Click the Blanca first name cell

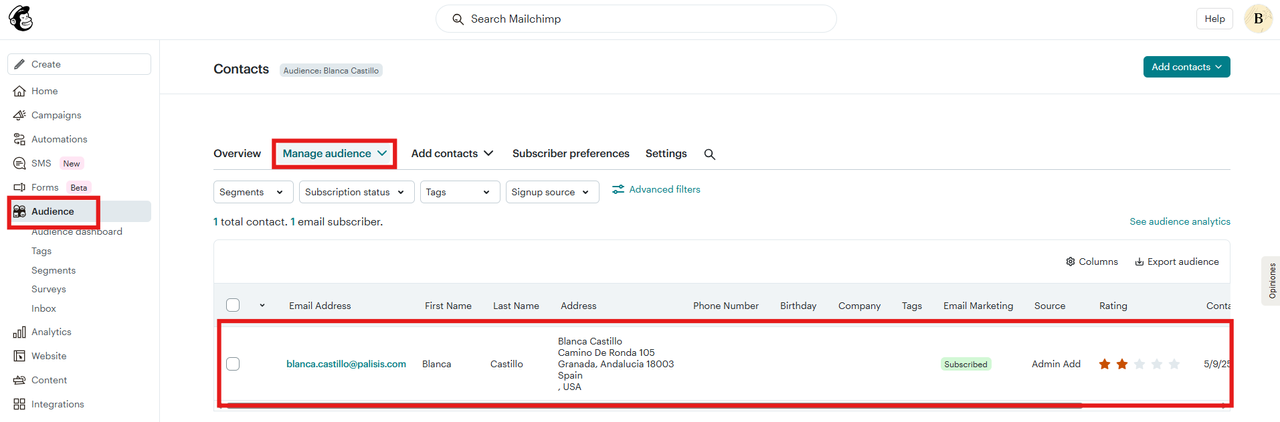(437, 364)
